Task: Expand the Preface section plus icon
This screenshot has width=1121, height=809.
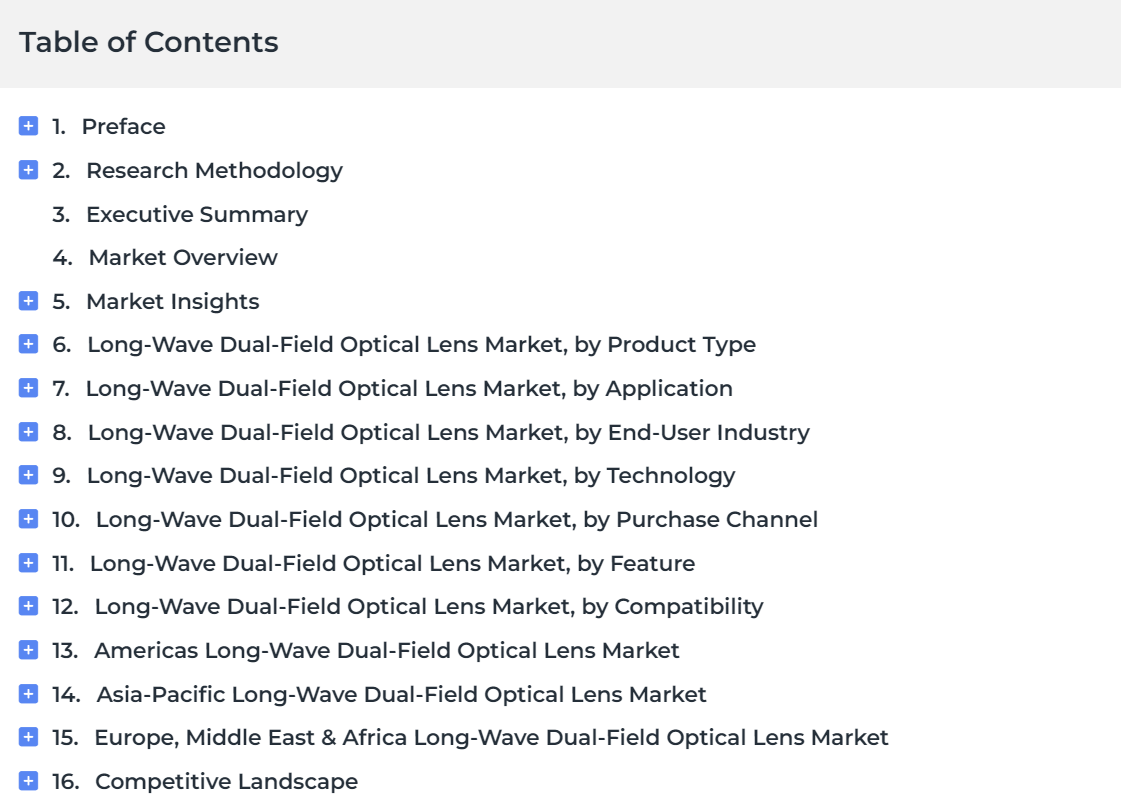Action: tap(29, 126)
